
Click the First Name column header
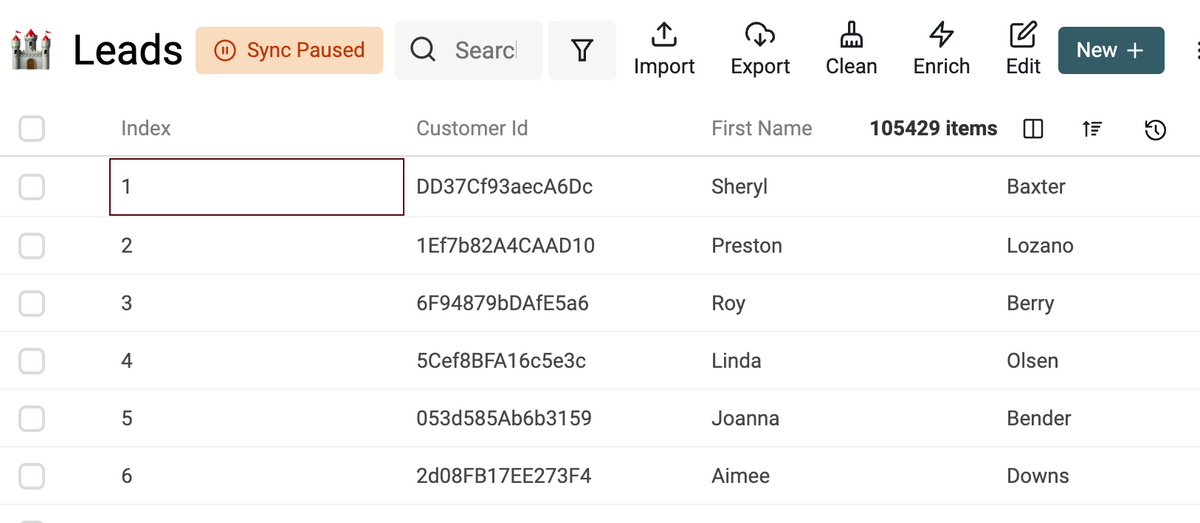pyautogui.click(x=761, y=128)
